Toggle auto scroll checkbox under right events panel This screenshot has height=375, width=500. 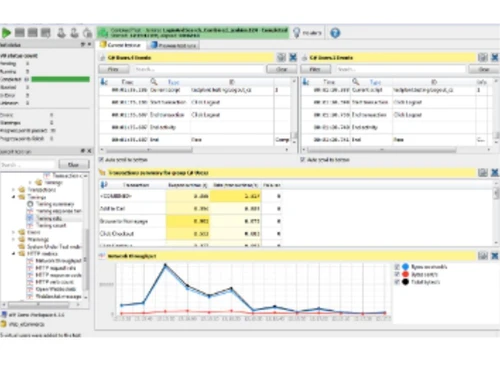pyautogui.click(x=303, y=160)
